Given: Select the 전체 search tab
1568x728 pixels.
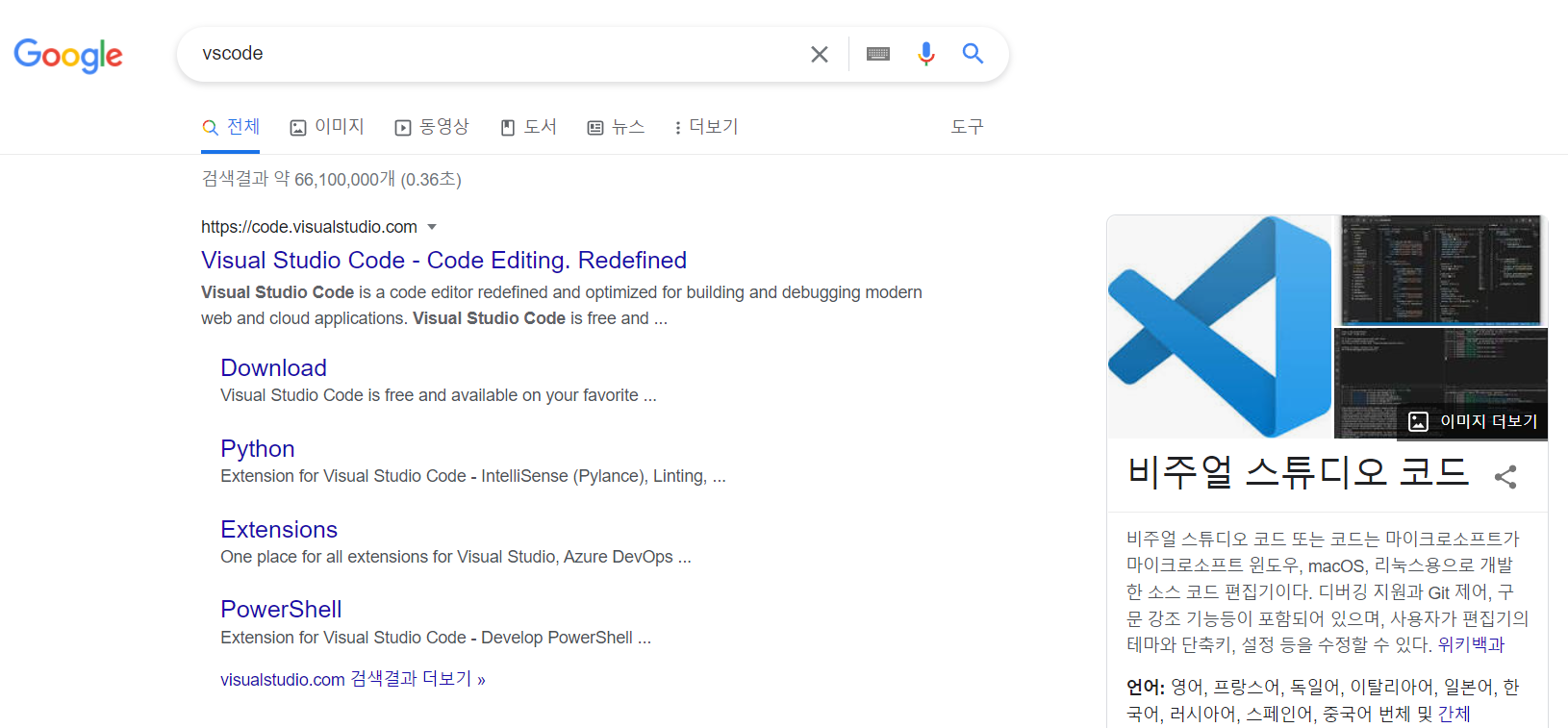Looking at the screenshot, I should pos(231,127).
